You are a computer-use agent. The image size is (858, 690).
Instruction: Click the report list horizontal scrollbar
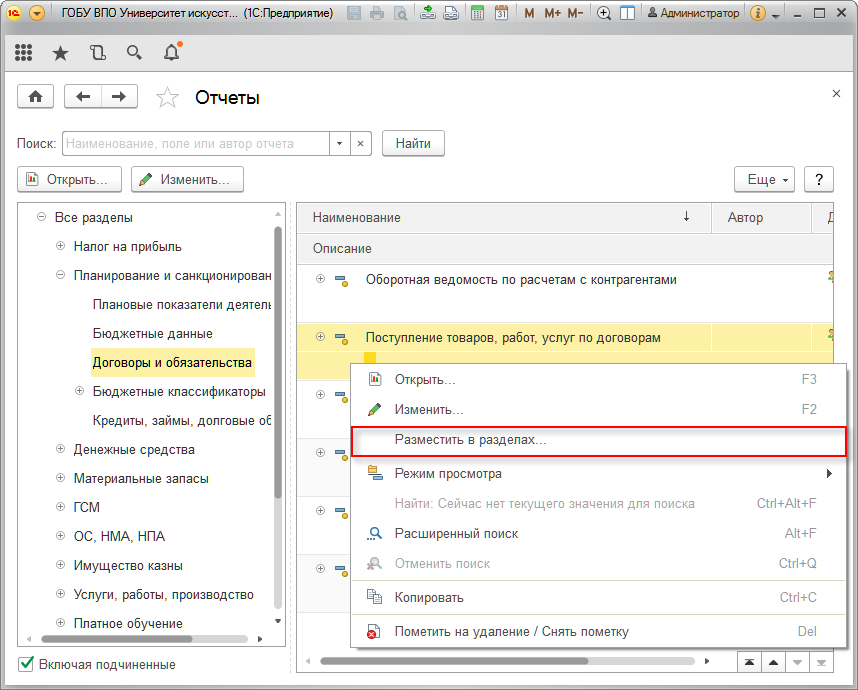click(x=454, y=661)
